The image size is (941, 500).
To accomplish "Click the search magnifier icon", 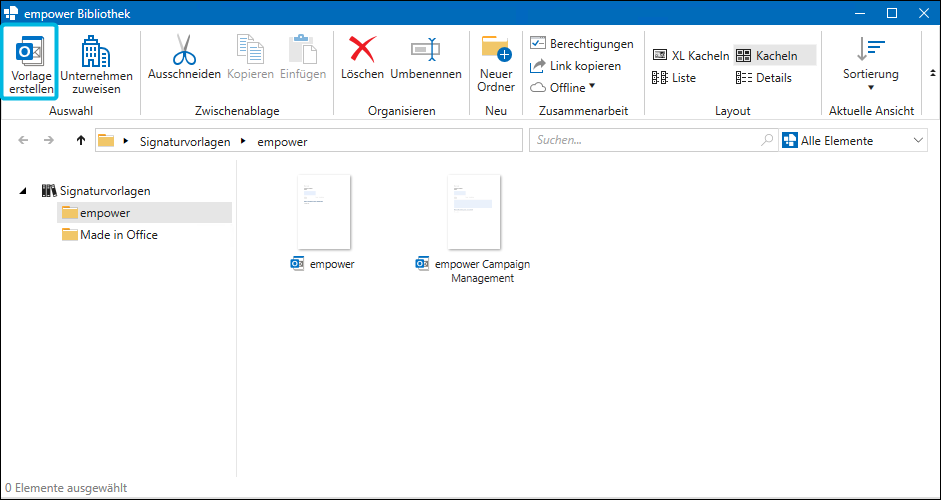I will [x=767, y=140].
